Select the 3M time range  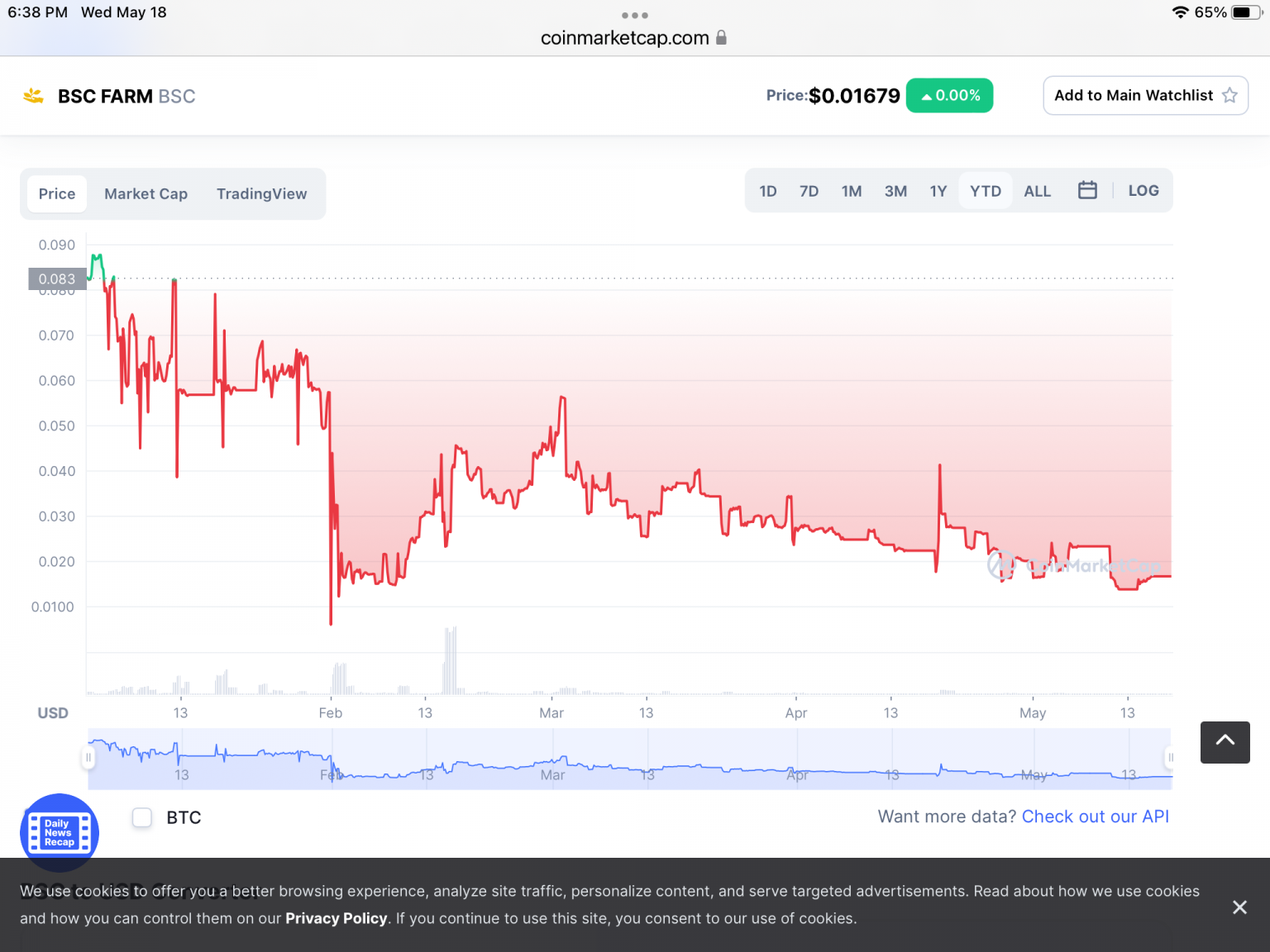coord(895,191)
